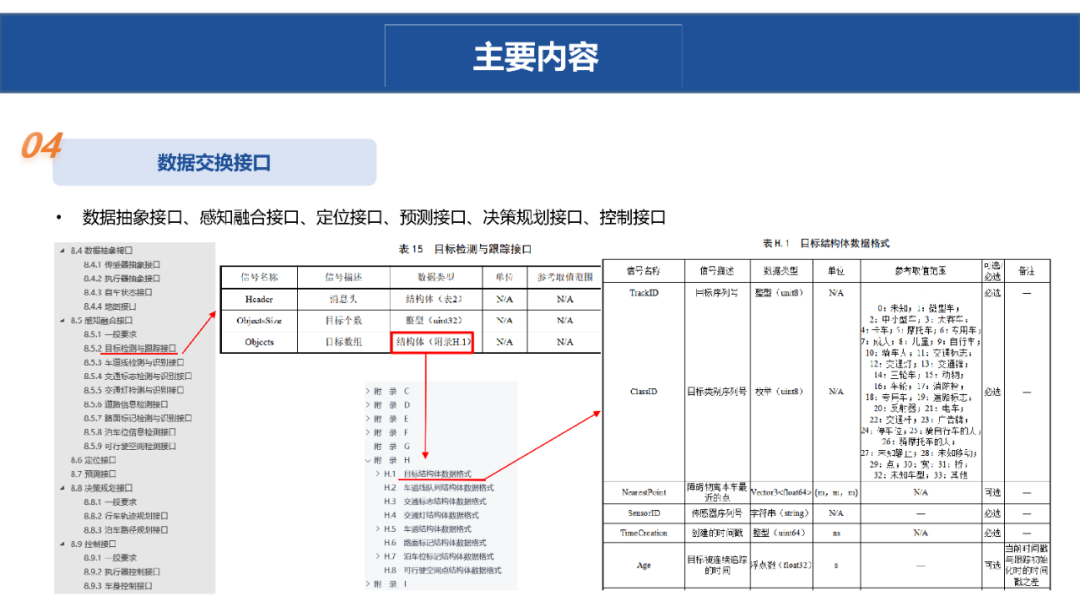
Task: Click the 数据交换接口 section heading button
Action: [x=214, y=163]
